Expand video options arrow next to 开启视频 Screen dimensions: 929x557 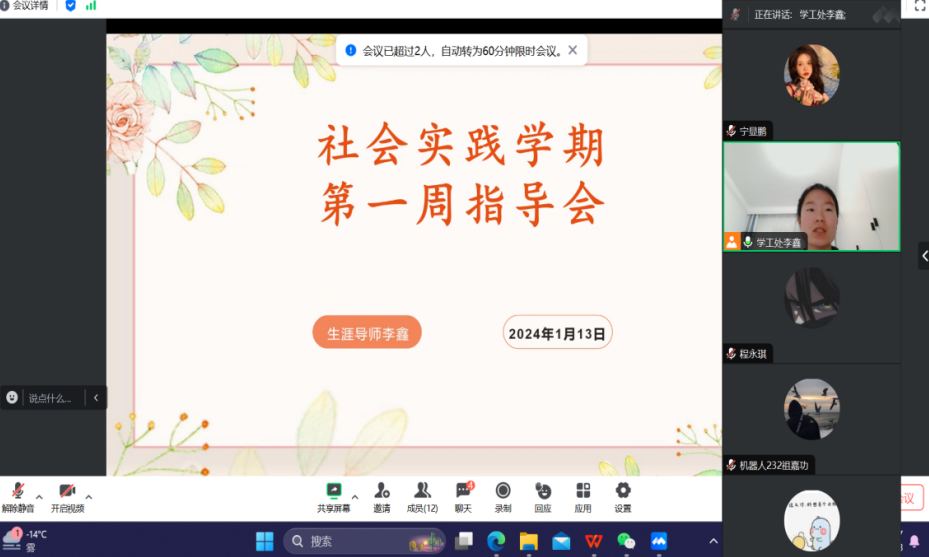coord(89,497)
